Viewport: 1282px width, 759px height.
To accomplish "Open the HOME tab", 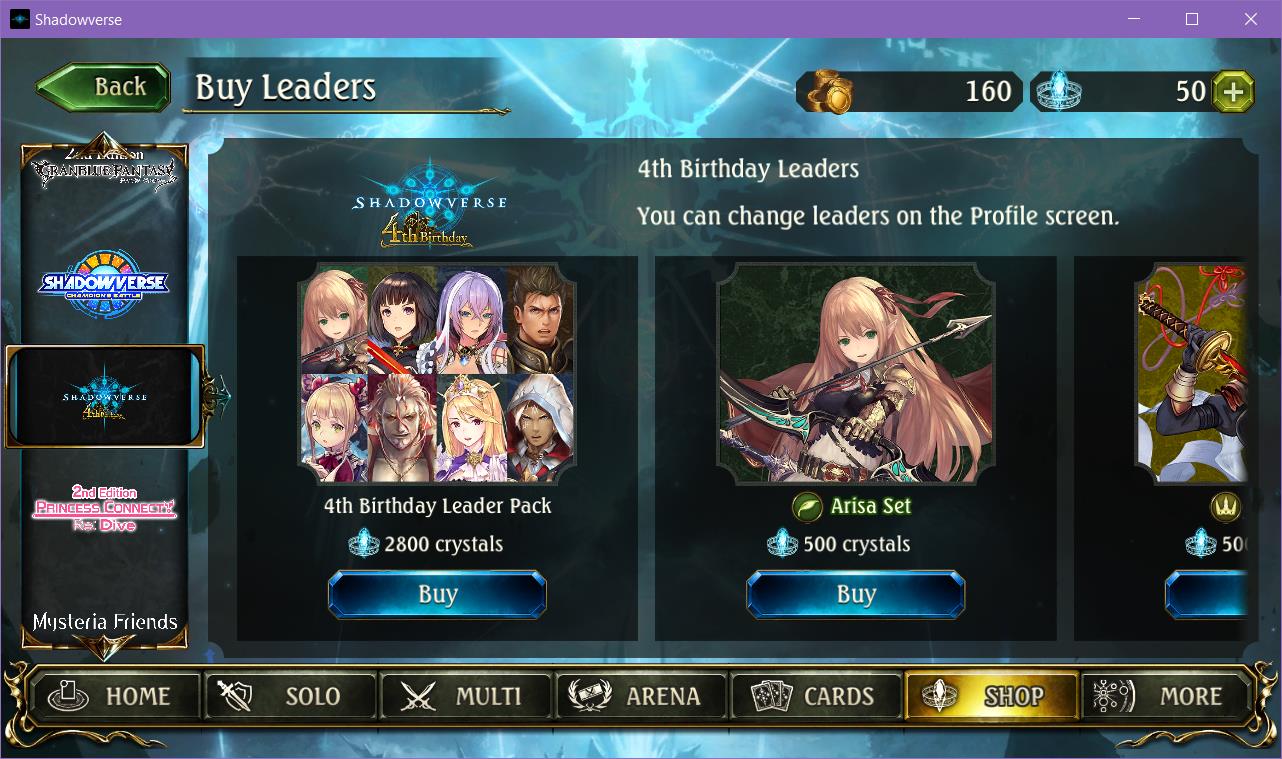I will pos(115,696).
